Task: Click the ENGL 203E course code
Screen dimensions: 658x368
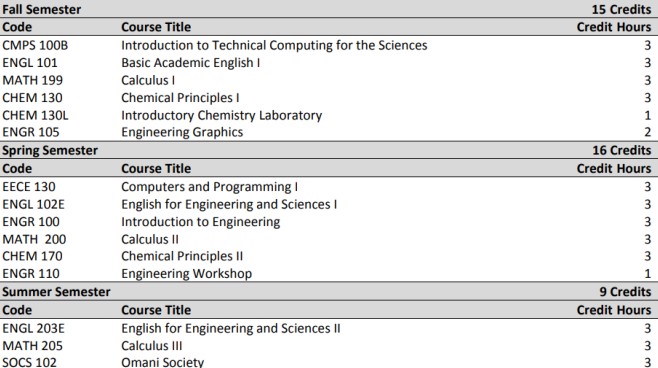Action: click(34, 328)
